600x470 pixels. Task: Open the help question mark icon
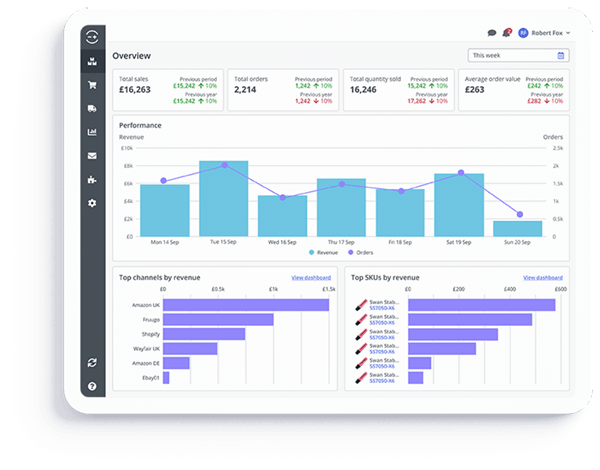pos(92,386)
